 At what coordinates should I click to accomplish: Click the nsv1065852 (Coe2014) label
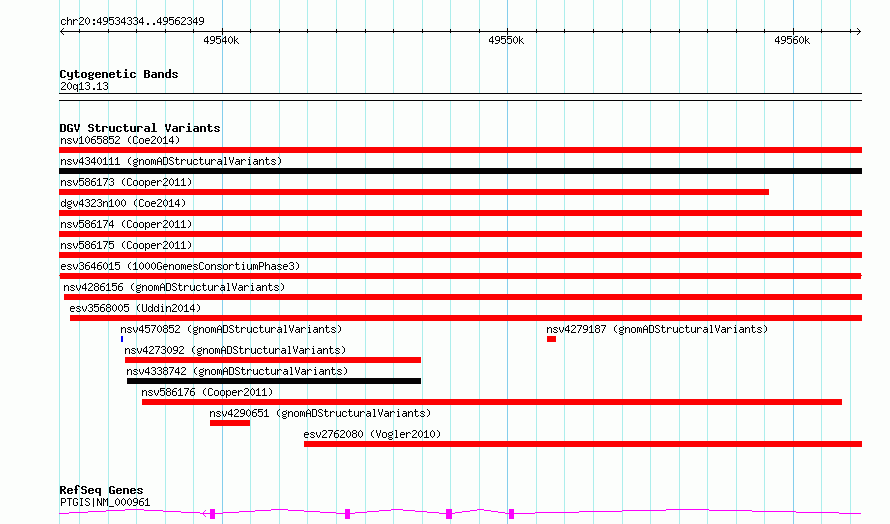coord(120,140)
